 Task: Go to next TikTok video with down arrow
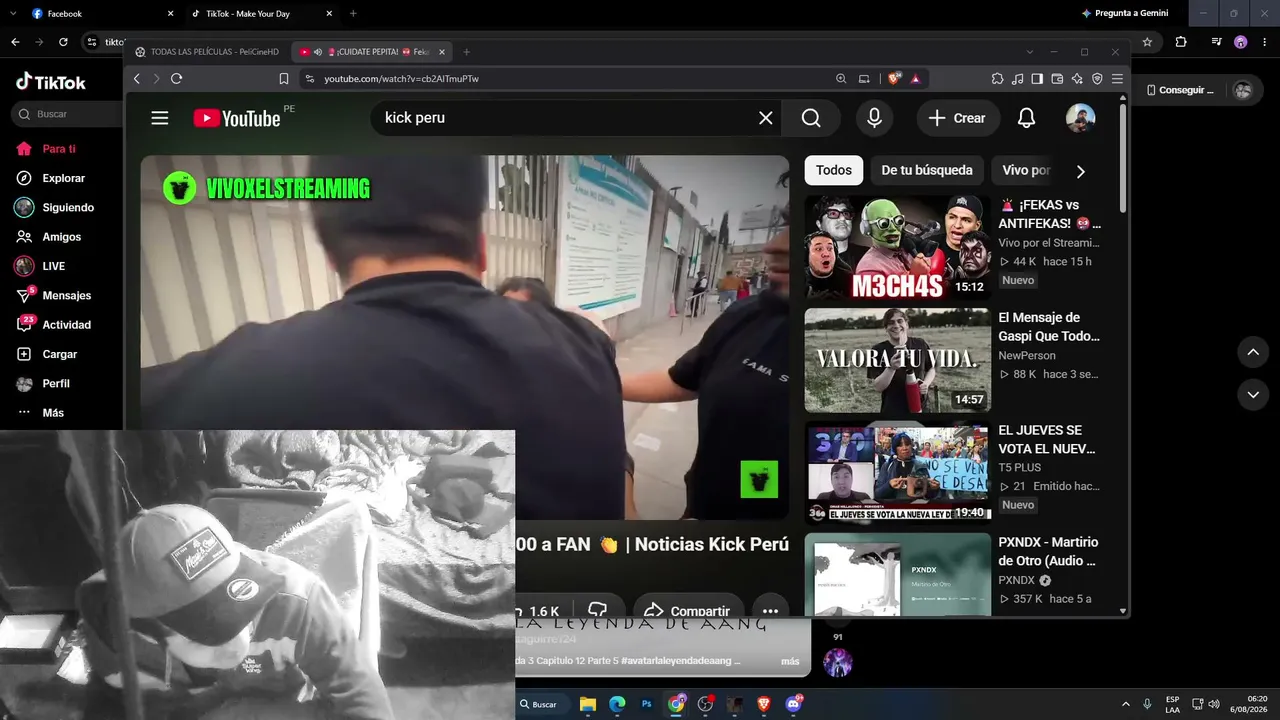[x=1253, y=395]
